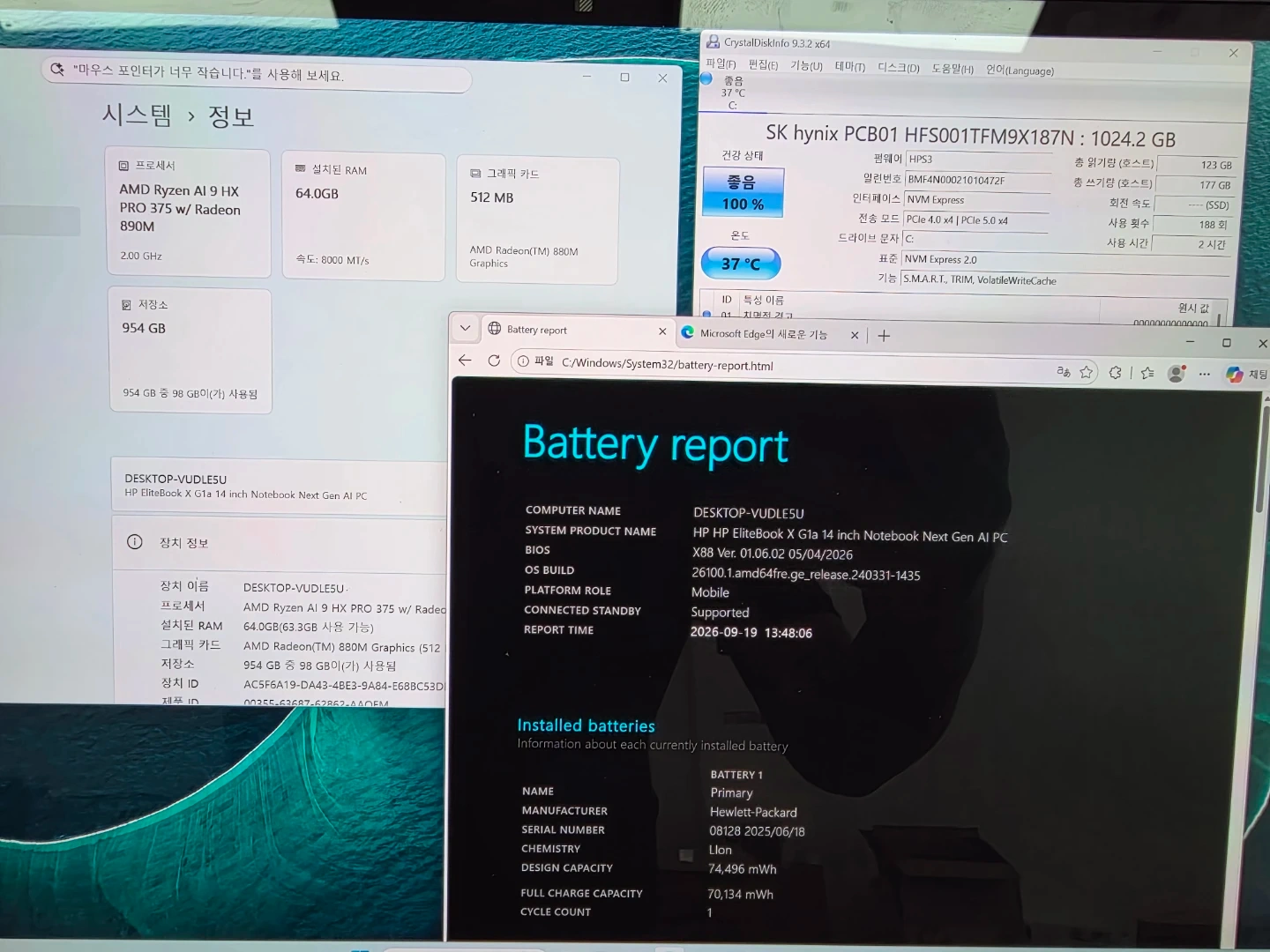Click the full charge capacity value 70,134 mWh
Viewport: 1270px width, 952px height.
pos(740,894)
